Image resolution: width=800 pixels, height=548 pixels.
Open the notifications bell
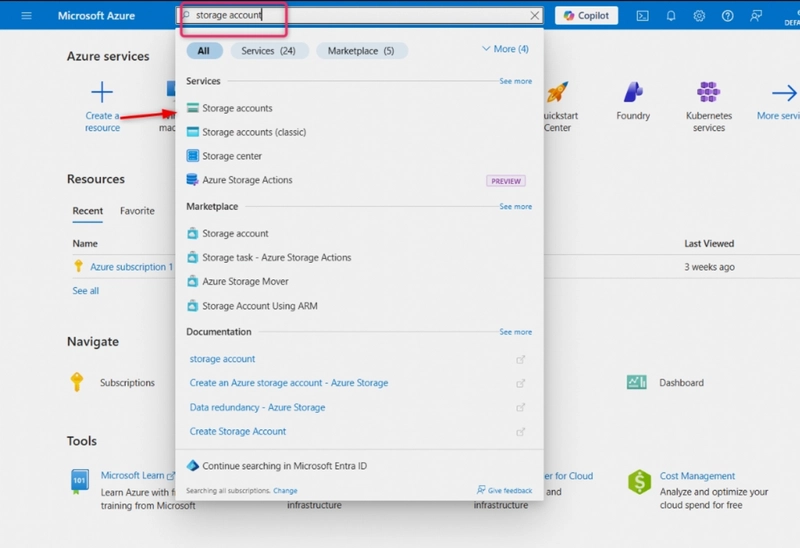pyautogui.click(x=671, y=16)
